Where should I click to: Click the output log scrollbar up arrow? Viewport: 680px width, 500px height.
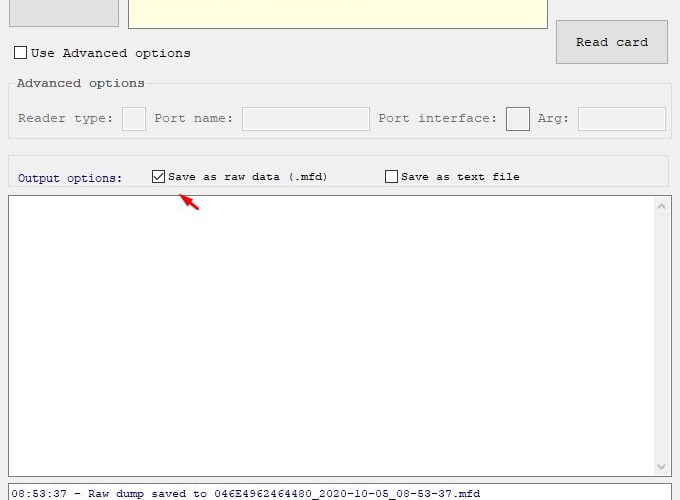click(661, 206)
